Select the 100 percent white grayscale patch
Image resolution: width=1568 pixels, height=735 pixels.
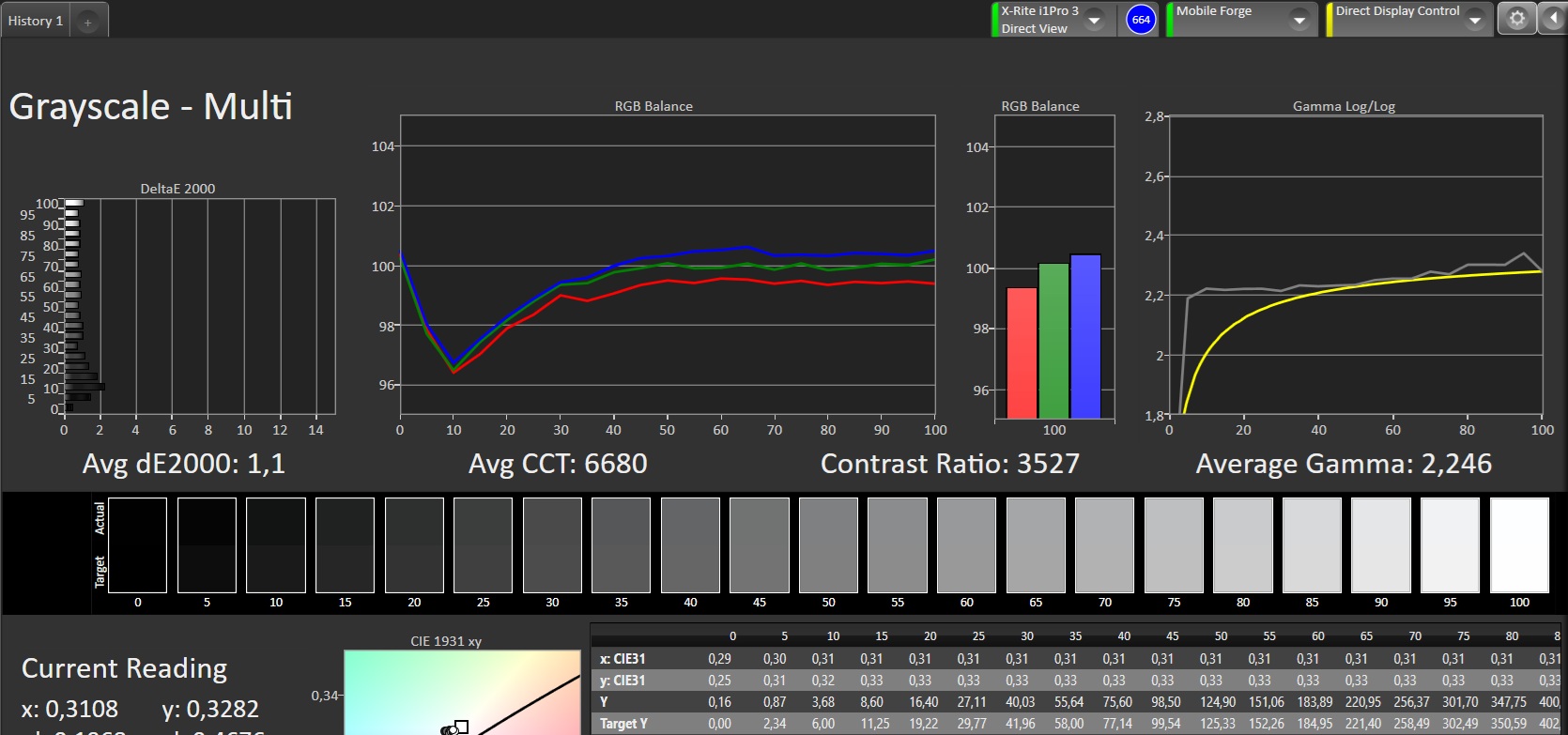click(x=1518, y=545)
